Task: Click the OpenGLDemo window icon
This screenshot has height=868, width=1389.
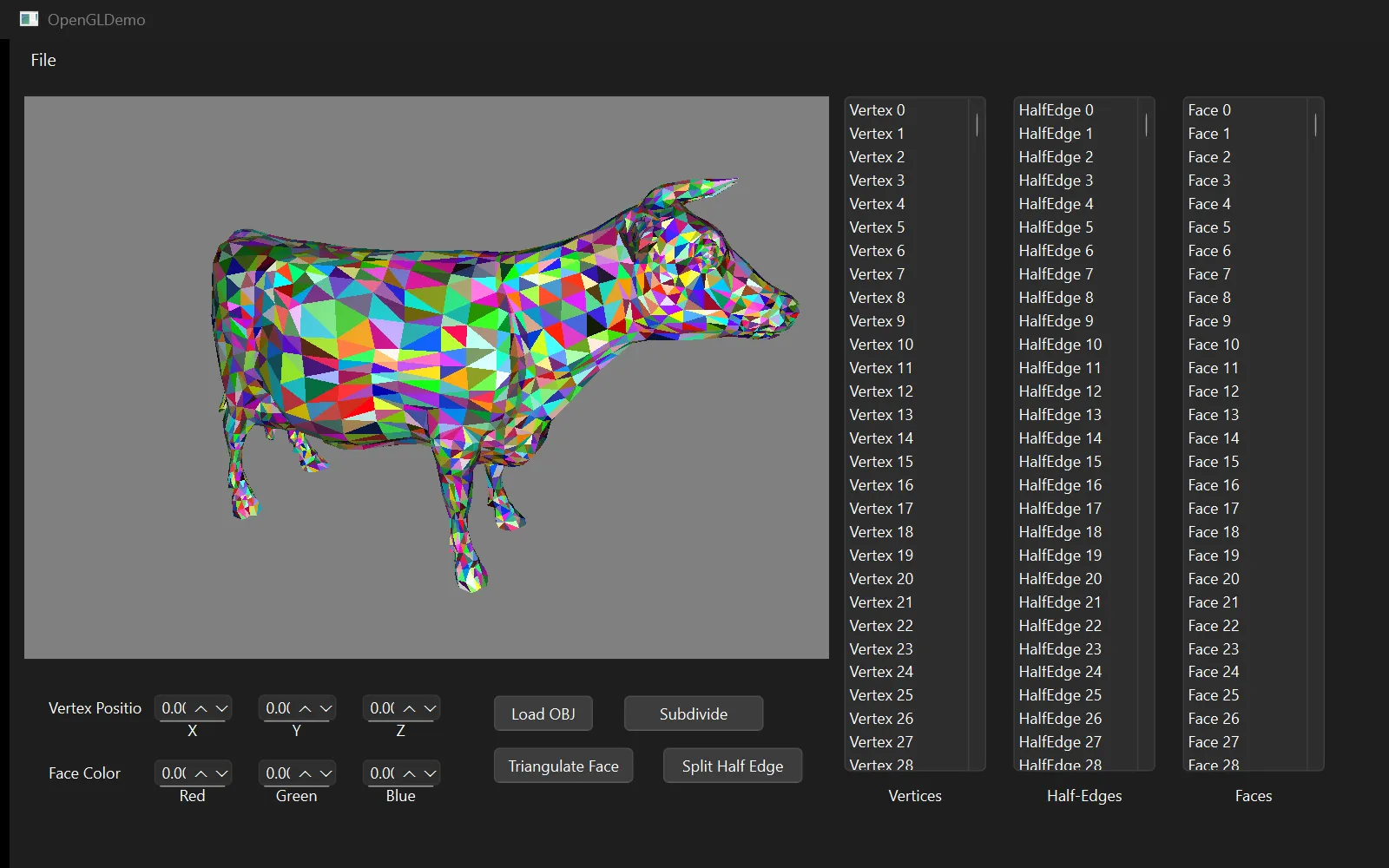Action: pyautogui.click(x=29, y=19)
